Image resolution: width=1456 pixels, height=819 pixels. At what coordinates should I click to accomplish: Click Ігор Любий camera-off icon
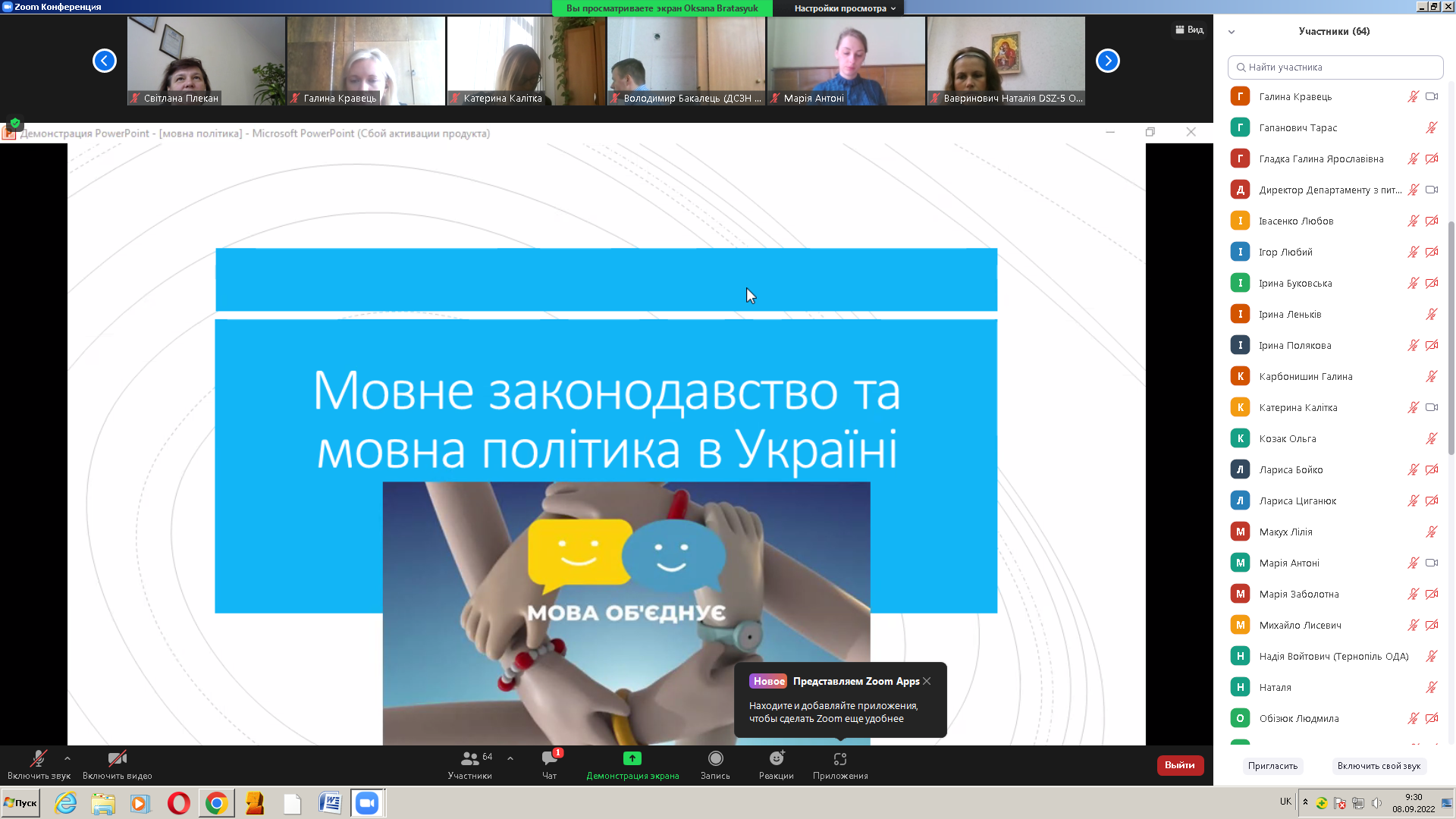pos(1432,253)
